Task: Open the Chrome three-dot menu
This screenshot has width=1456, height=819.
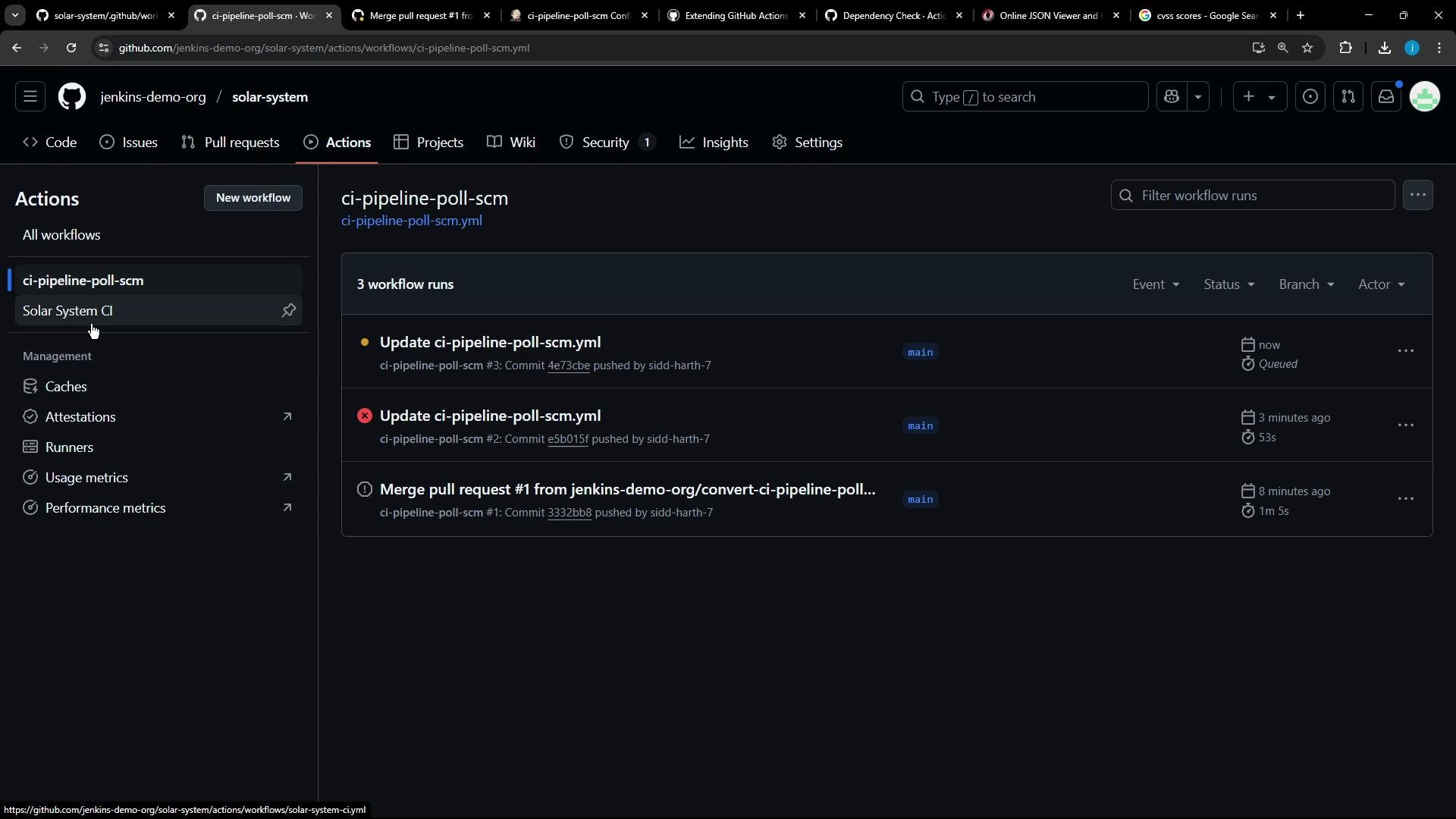Action: 1439,48
